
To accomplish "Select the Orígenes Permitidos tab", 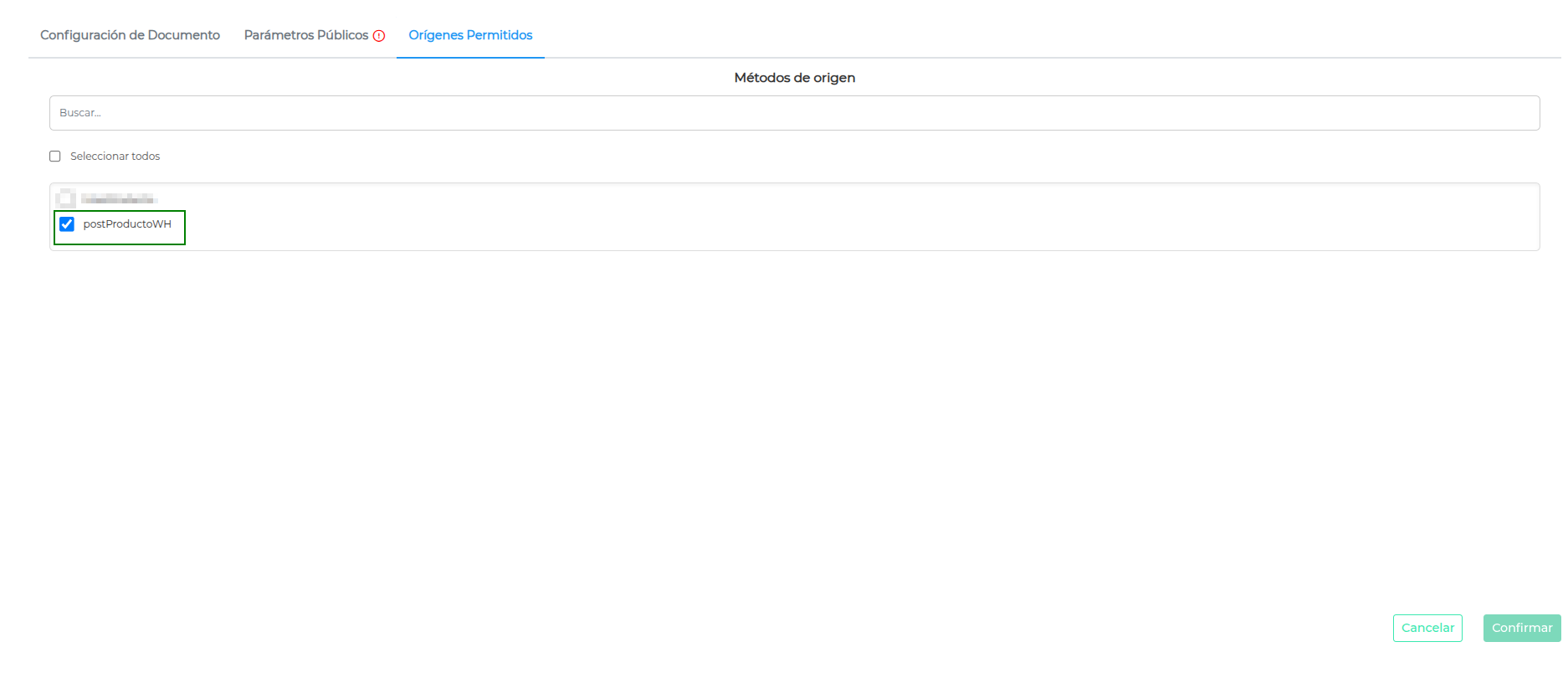I will point(470,35).
